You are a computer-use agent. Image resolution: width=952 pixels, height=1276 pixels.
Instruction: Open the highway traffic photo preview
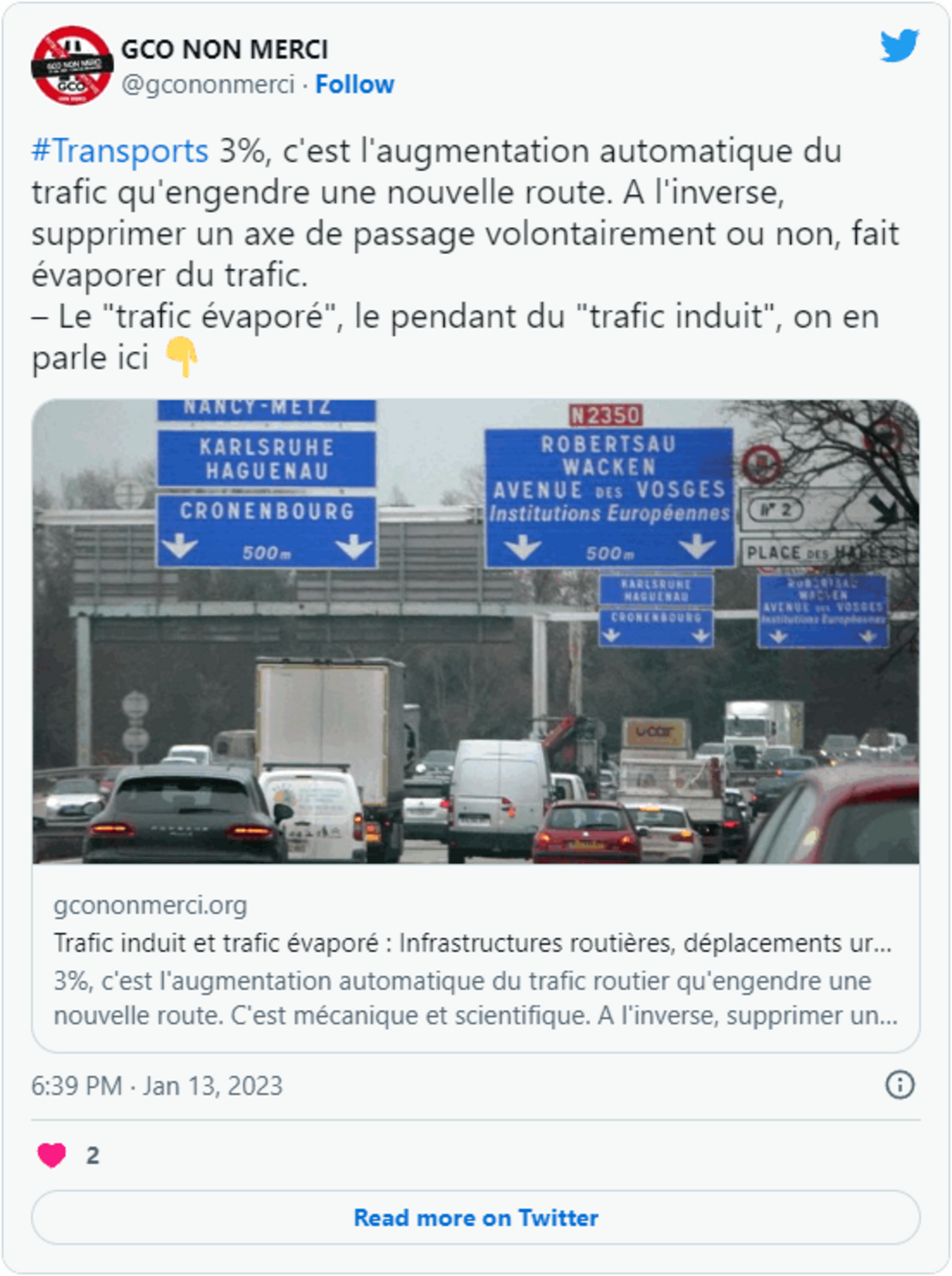click(x=476, y=631)
